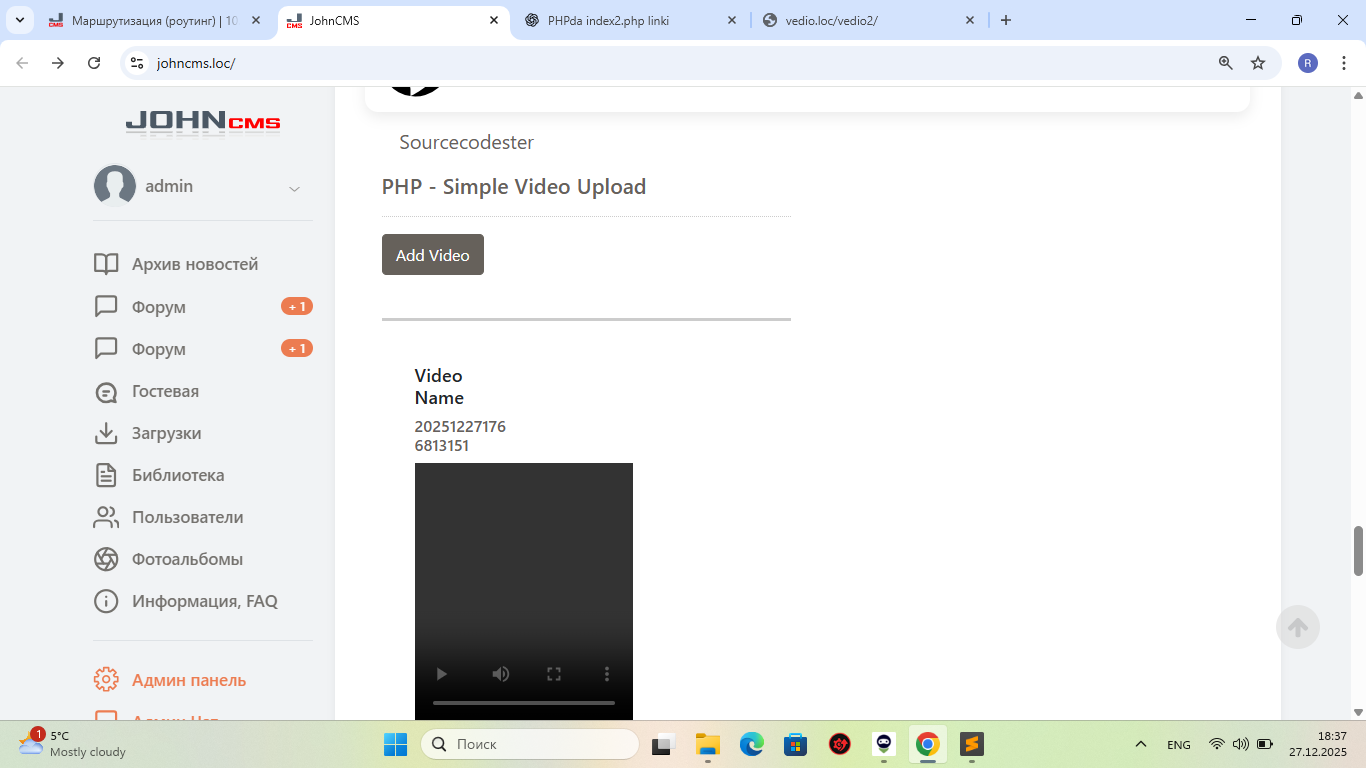The width and height of the screenshot is (1366, 768).
Task: Click the Sourcecodester text
Action: 467,142
